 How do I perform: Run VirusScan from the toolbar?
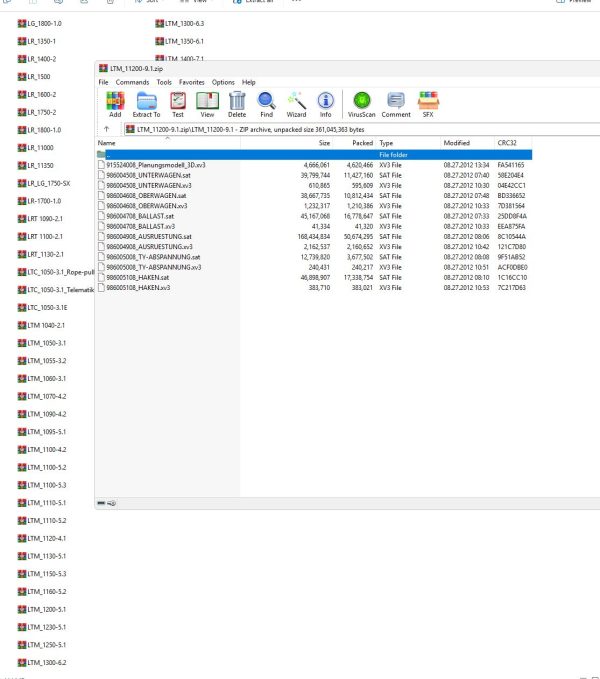(361, 105)
